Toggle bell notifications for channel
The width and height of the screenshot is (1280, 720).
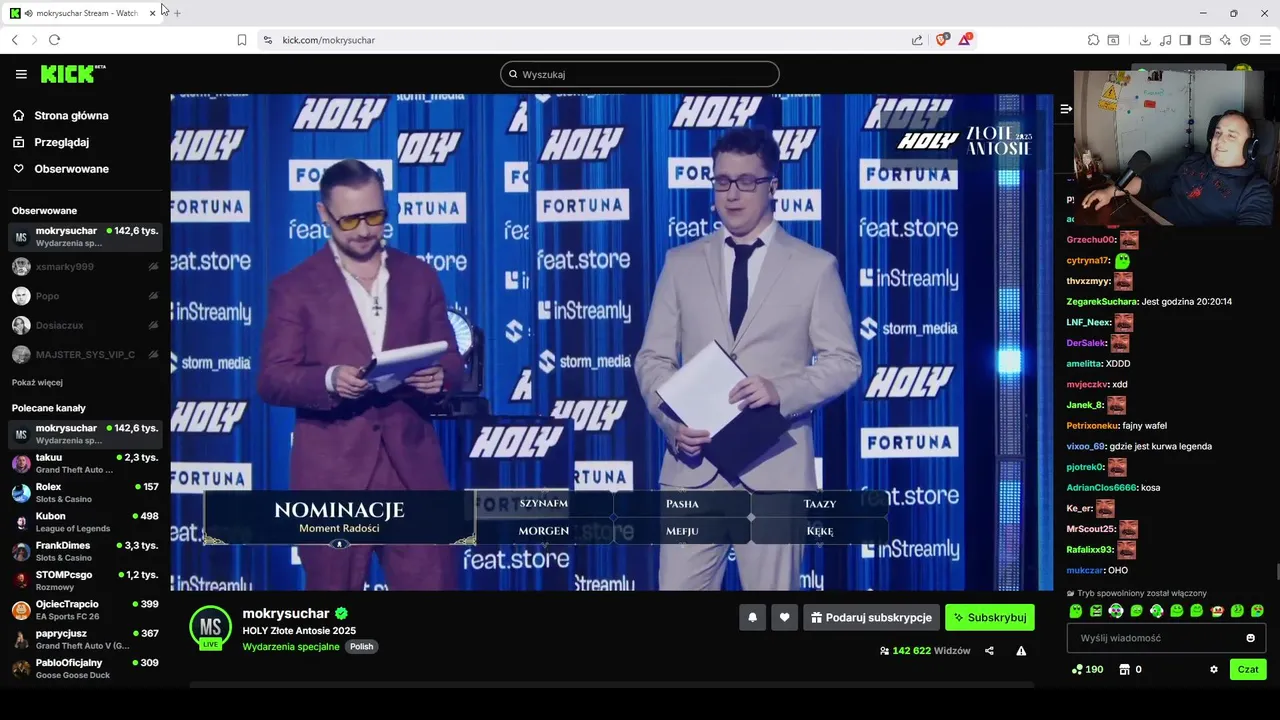753,617
